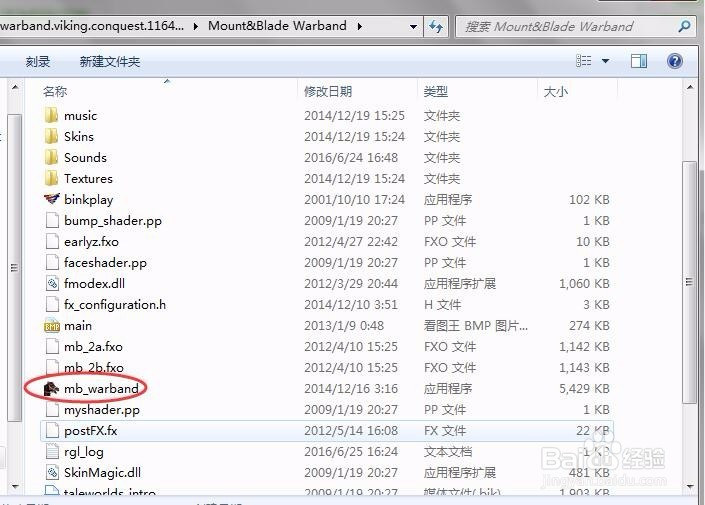Click the binkplay application icon
Viewport: 705px width, 505px height.
pyautogui.click(x=52, y=199)
